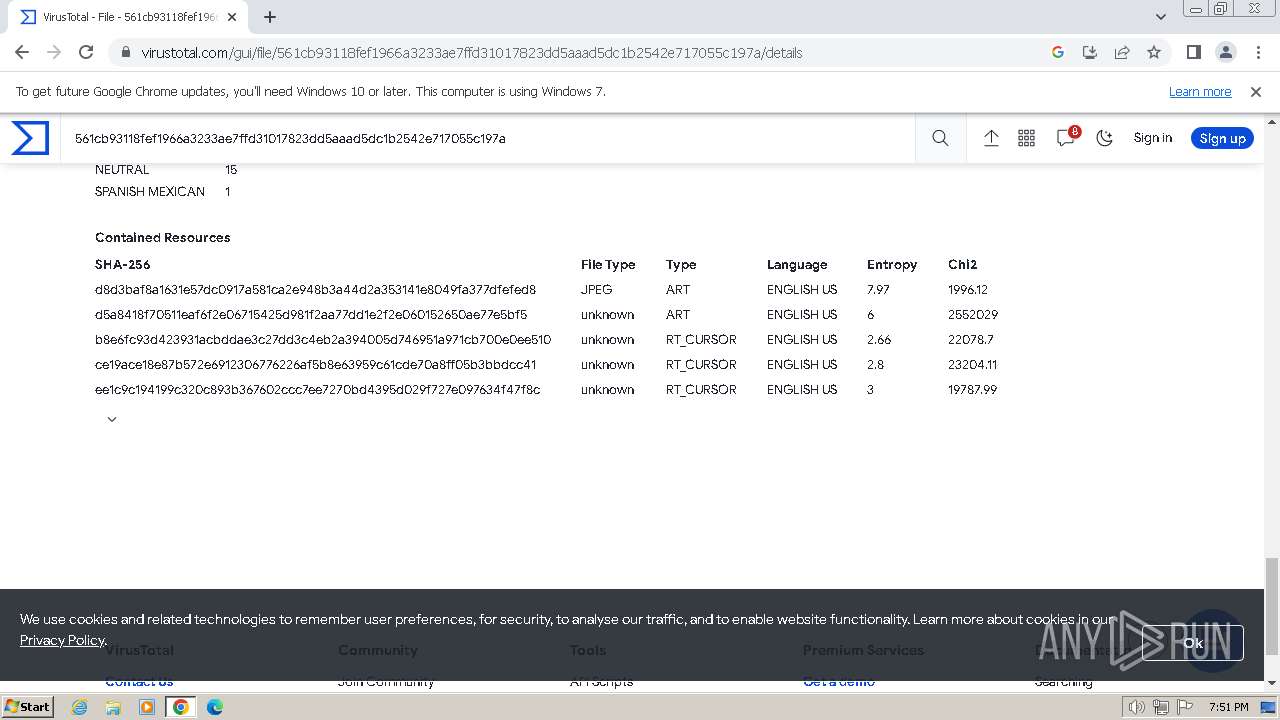Open the Windows Start menu
This screenshot has height=720, width=1280.
tap(28, 706)
